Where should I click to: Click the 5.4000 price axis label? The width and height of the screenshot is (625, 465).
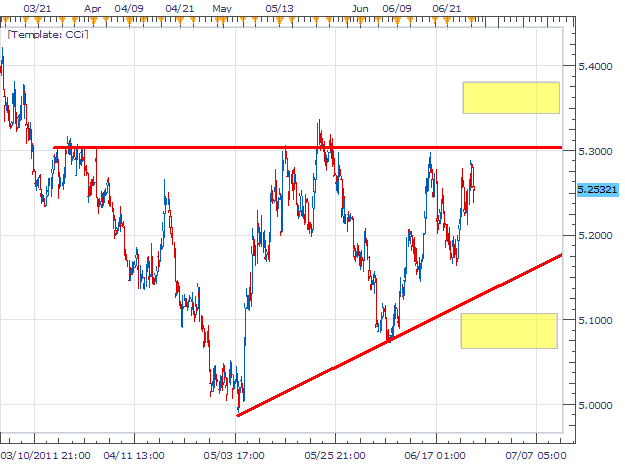click(596, 67)
